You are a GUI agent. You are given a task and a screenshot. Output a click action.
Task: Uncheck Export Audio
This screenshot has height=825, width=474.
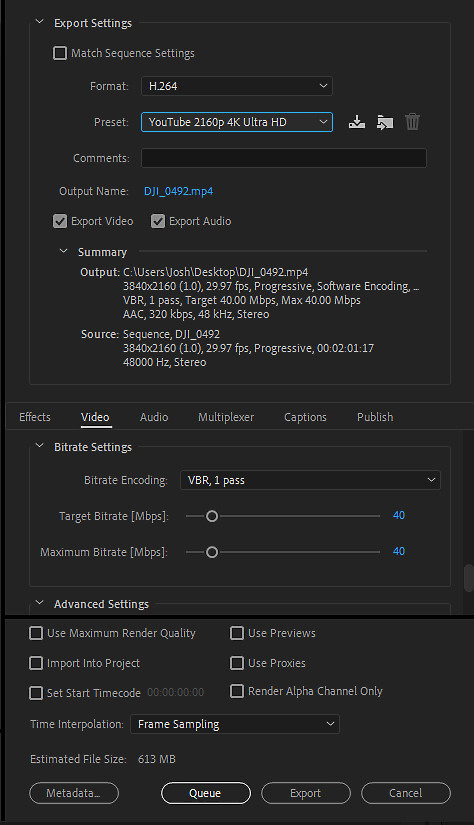pyautogui.click(x=158, y=221)
